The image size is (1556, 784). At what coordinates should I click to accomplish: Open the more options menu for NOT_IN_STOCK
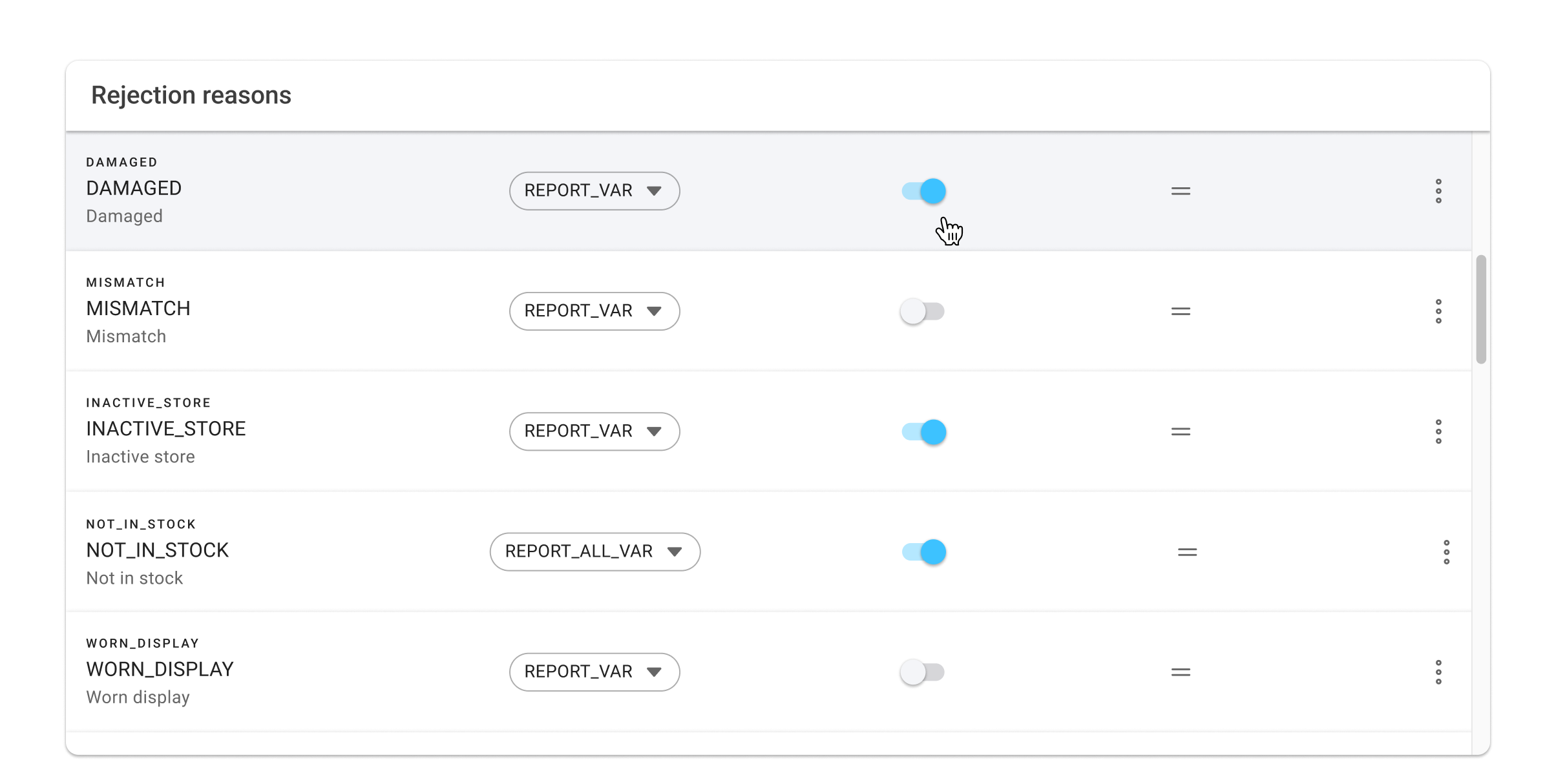(x=1446, y=552)
